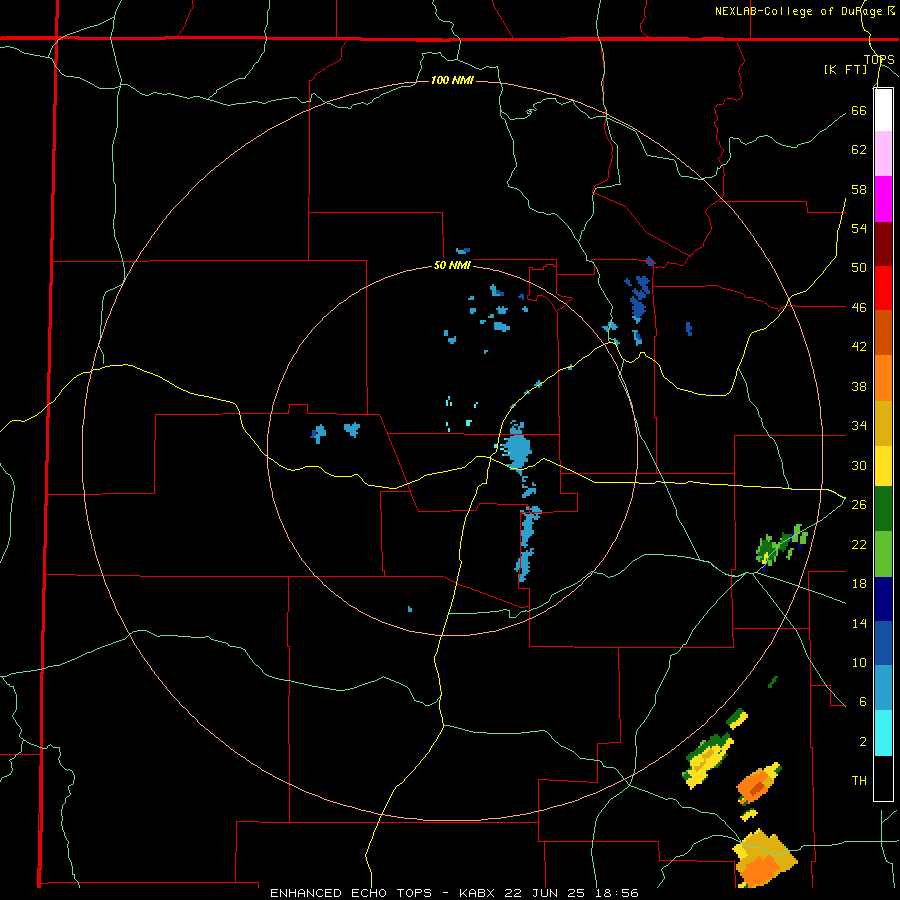
Task: Click the dark green legend swatch
Action: coord(883,509)
